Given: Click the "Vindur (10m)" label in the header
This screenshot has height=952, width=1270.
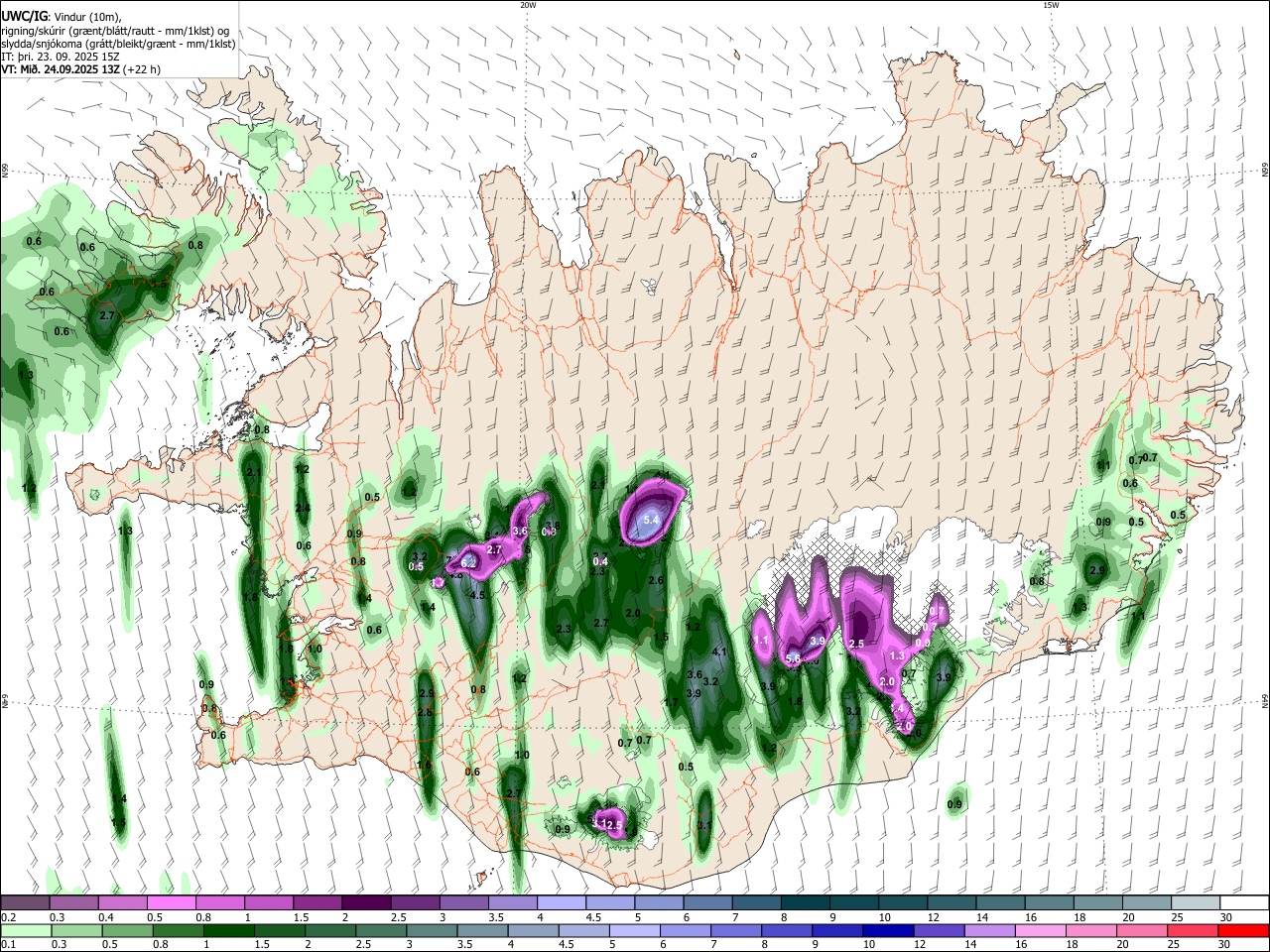Looking at the screenshot, I should point(87,17).
